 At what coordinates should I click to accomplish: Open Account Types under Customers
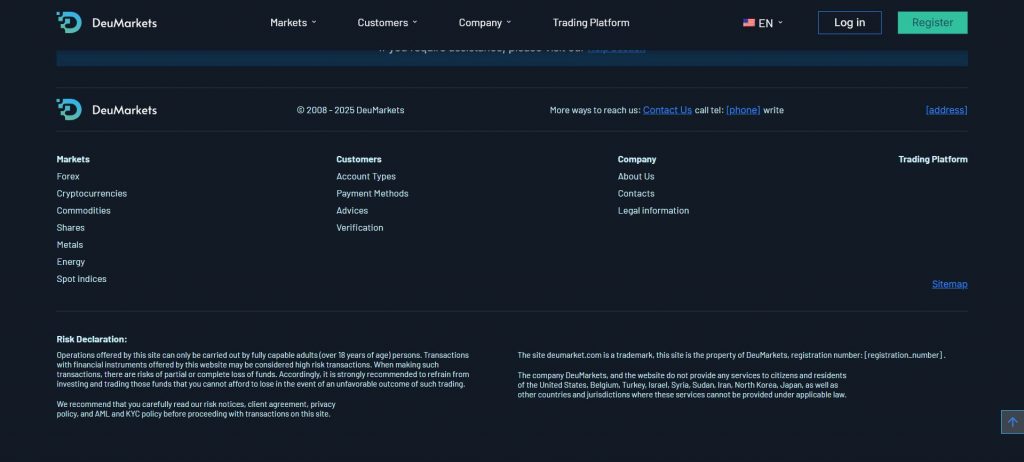coord(366,176)
